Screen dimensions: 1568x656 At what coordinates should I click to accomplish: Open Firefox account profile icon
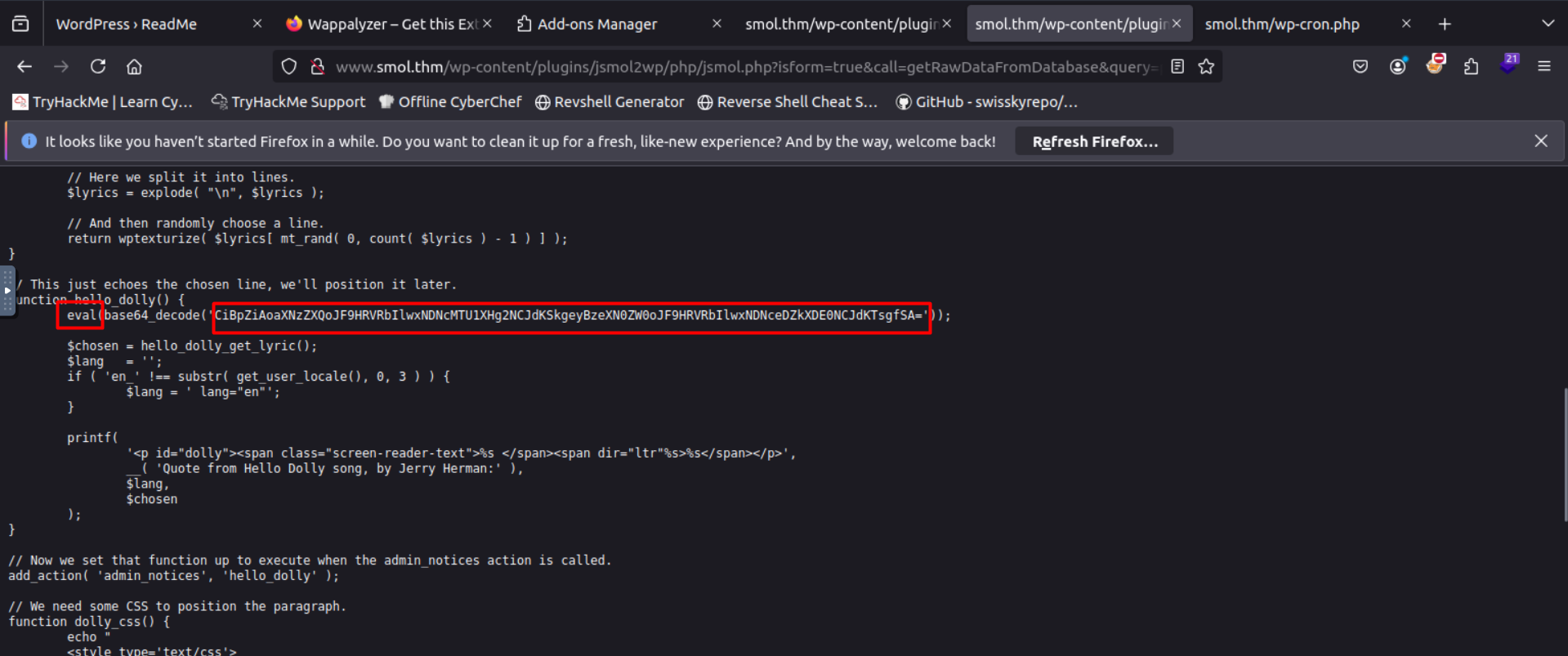point(1398,67)
